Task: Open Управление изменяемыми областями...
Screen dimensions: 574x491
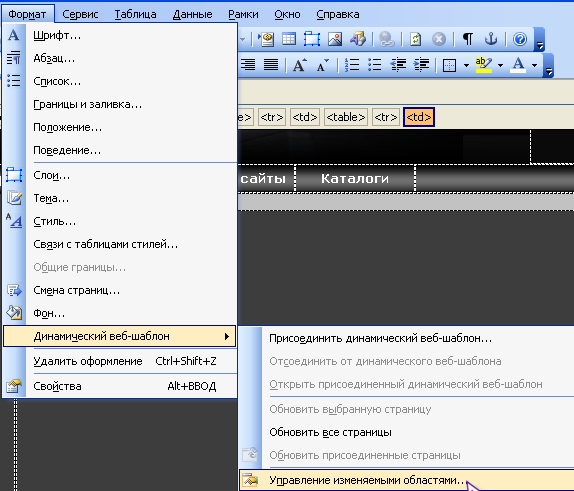Action: pyautogui.click(x=407, y=480)
